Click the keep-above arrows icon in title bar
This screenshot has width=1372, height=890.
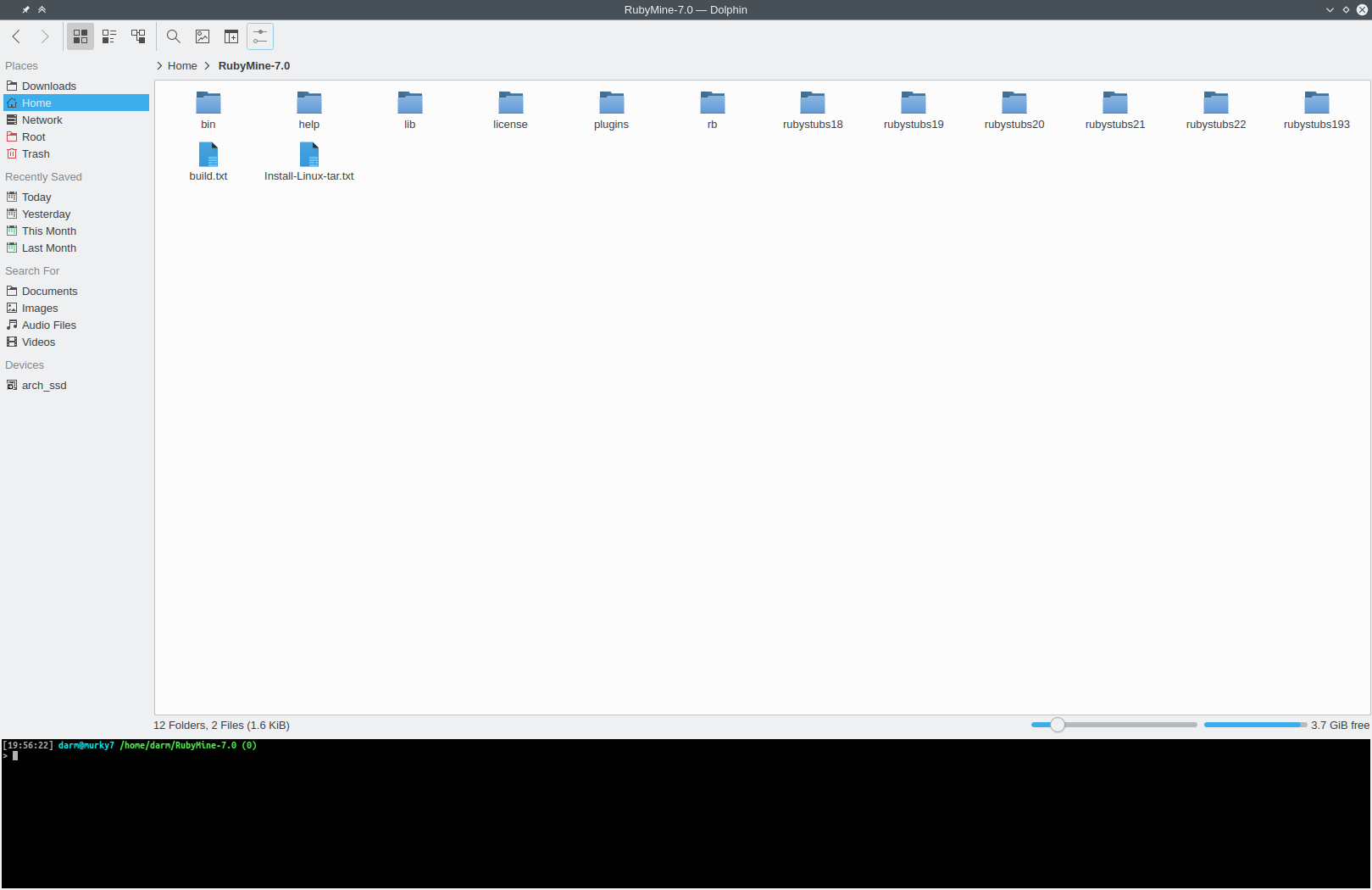coord(42,9)
